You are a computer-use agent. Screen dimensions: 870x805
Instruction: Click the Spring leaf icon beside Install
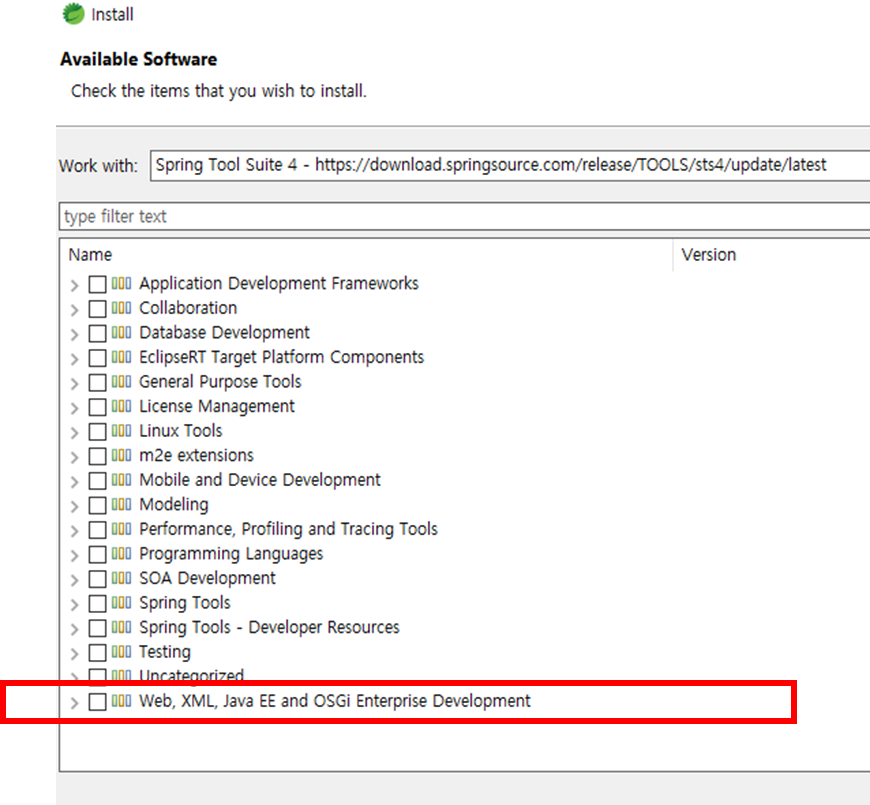(73, 14)
